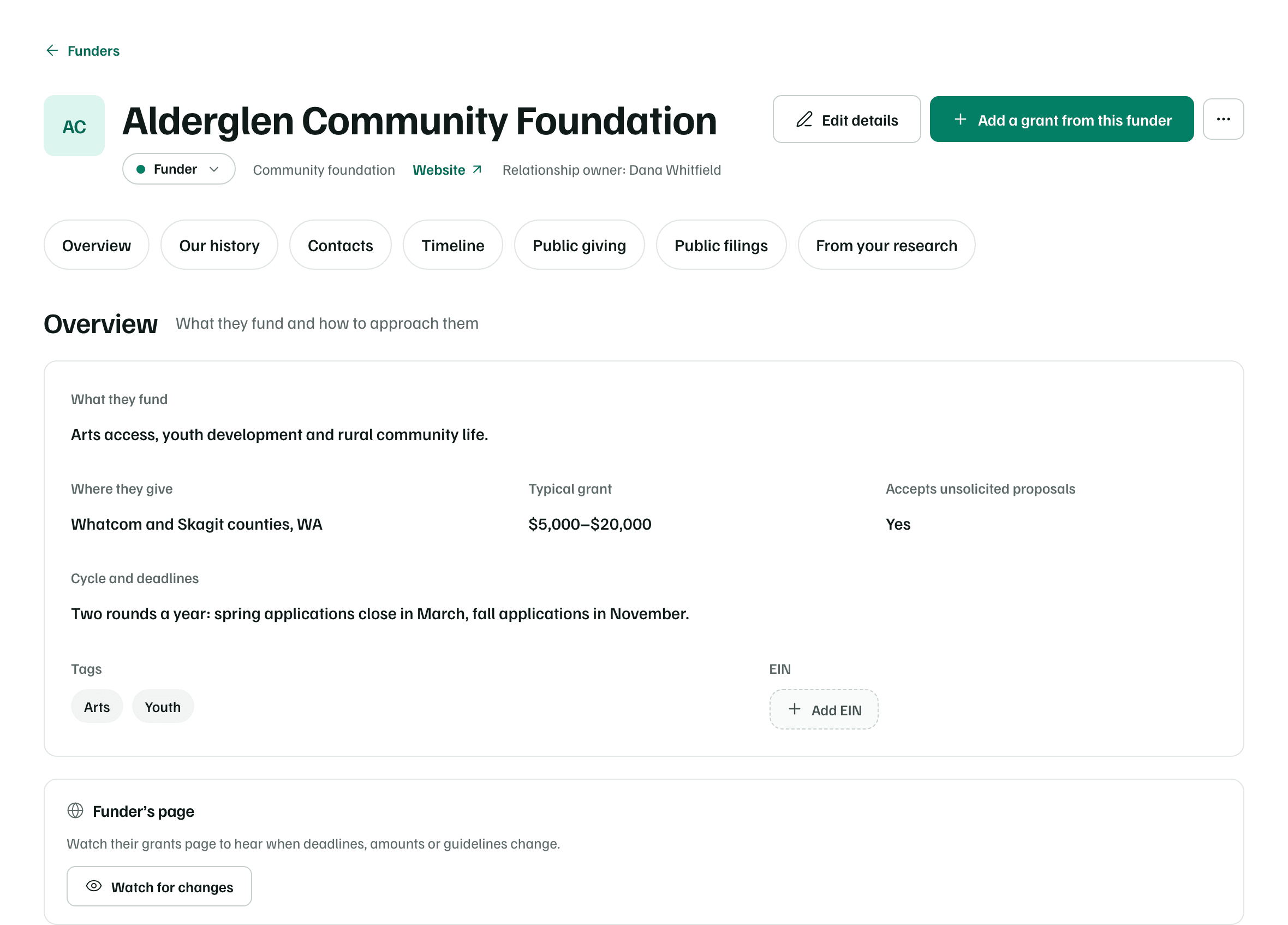1288x925 pixels.
Task: Click the Alderglen Community Foundation title
Action: click(419, 121)
